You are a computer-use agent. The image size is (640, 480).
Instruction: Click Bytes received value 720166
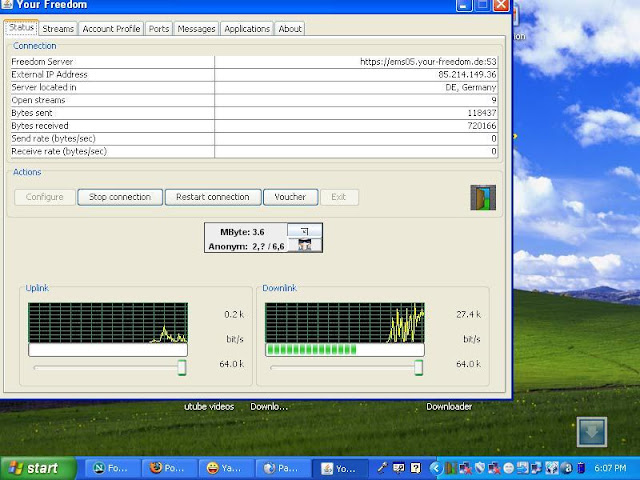point(482,126)
